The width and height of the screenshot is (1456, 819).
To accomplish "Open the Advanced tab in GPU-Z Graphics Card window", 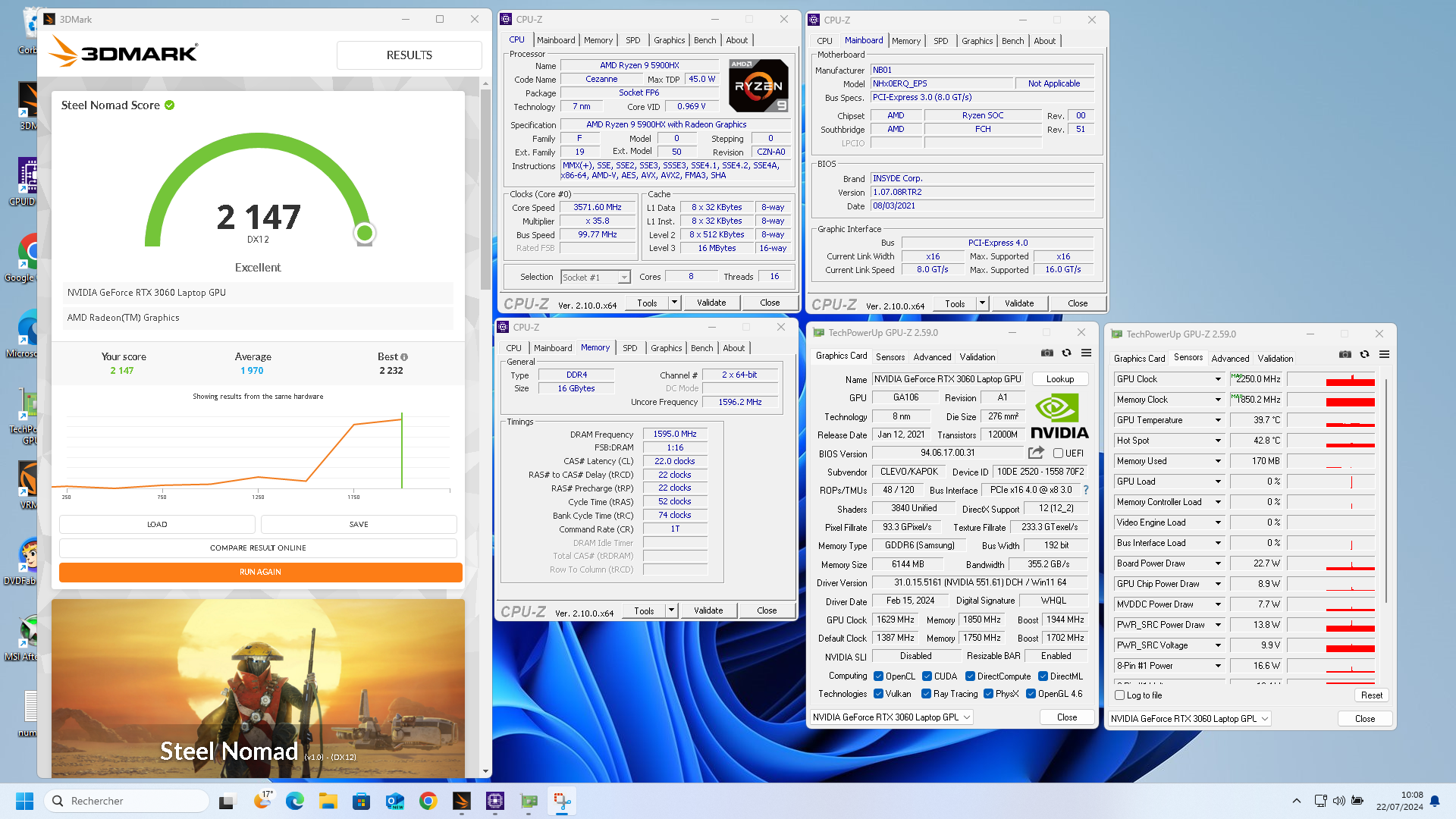I will point(932,357).
